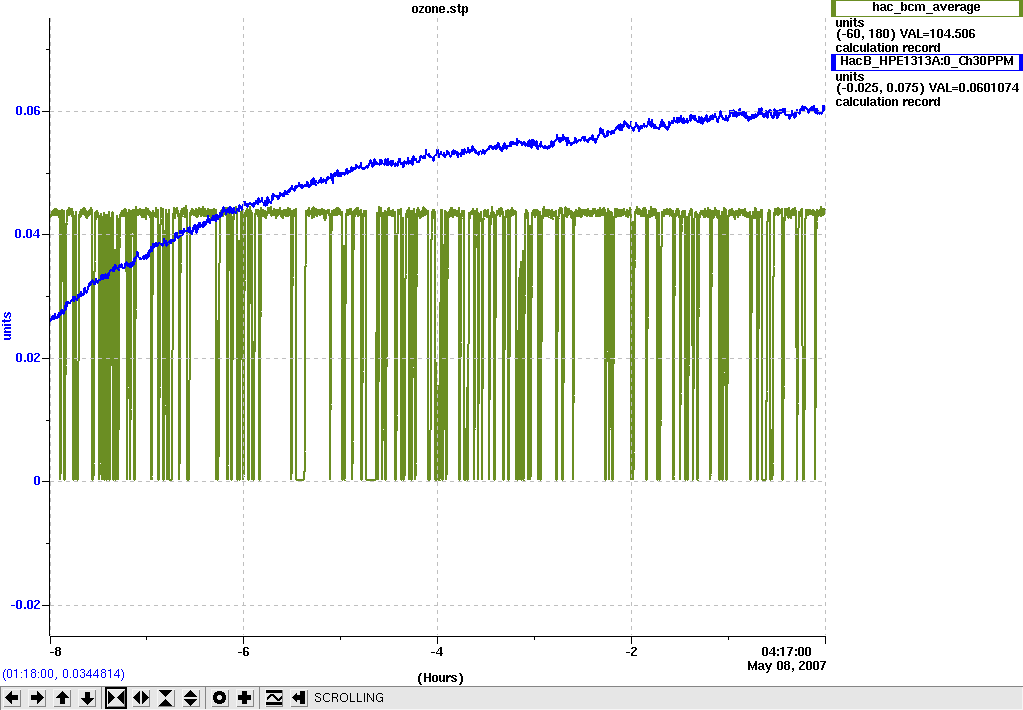Click the -0.02 y-axis tick label

click(25, 605)
